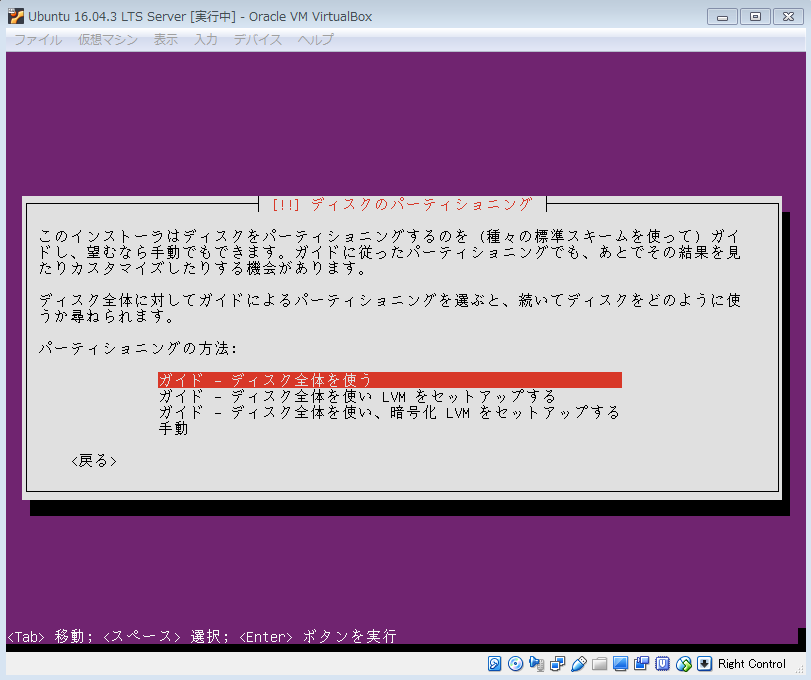Click the hard disk activity indicator icon
The height and width of the screenshot is (680, 811).
pyautogui.click(x=495, y=664)
